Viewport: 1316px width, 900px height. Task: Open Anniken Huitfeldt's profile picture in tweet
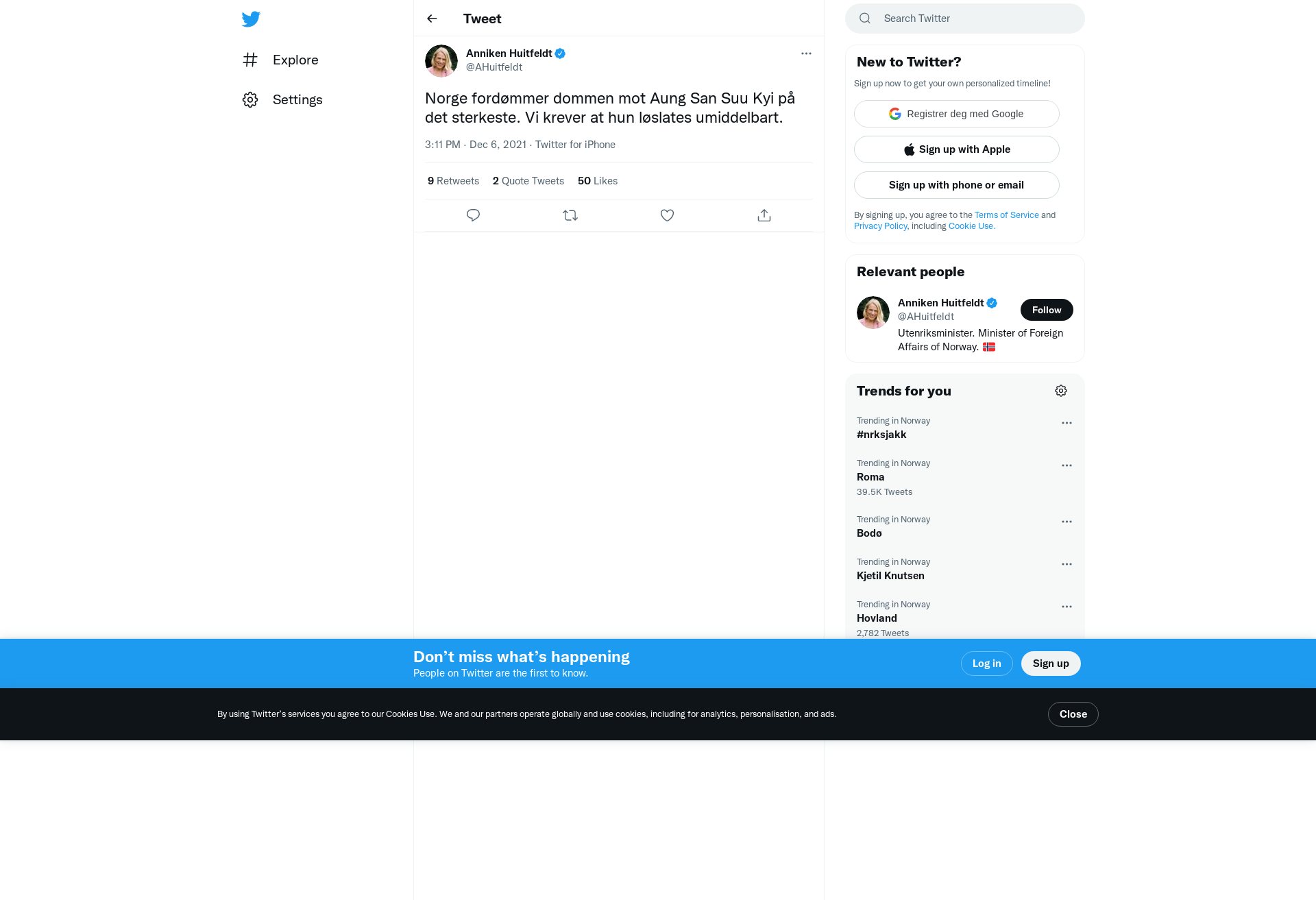pyautogui.click(x=441, y=61)
